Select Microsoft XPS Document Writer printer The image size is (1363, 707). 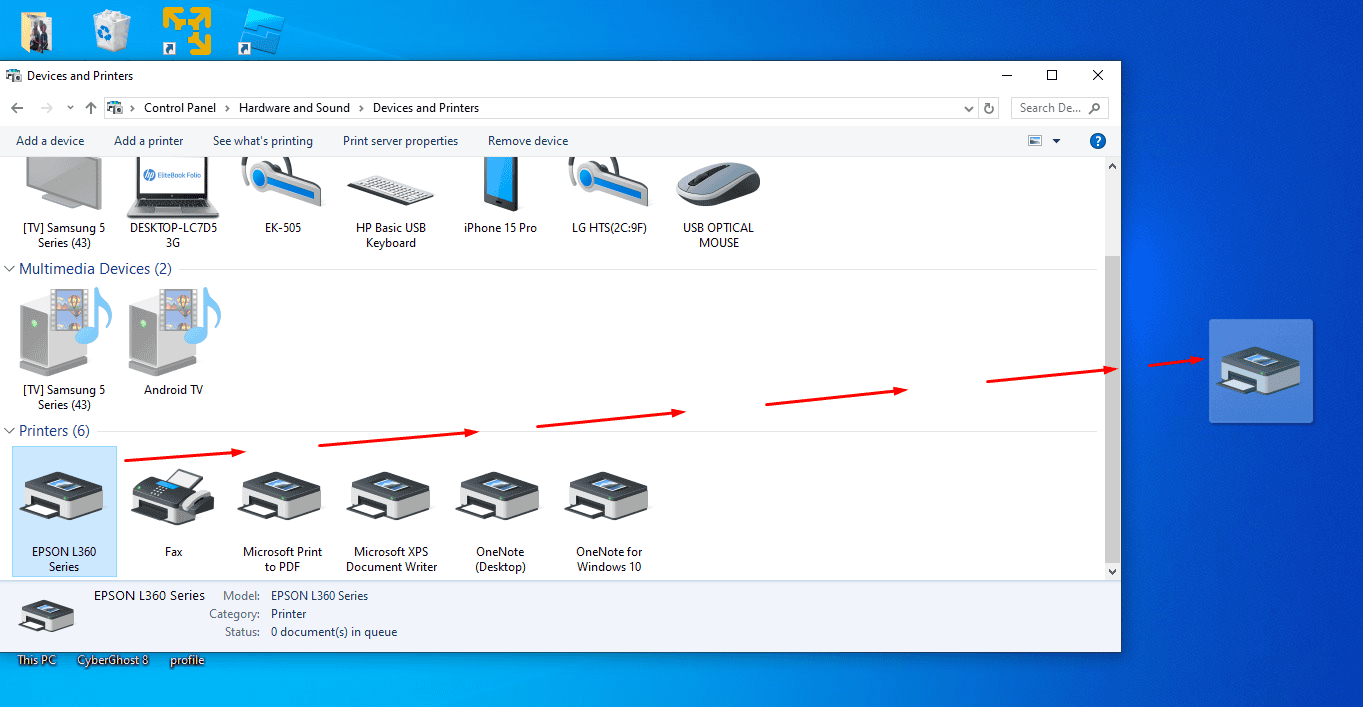click(391, 509)
